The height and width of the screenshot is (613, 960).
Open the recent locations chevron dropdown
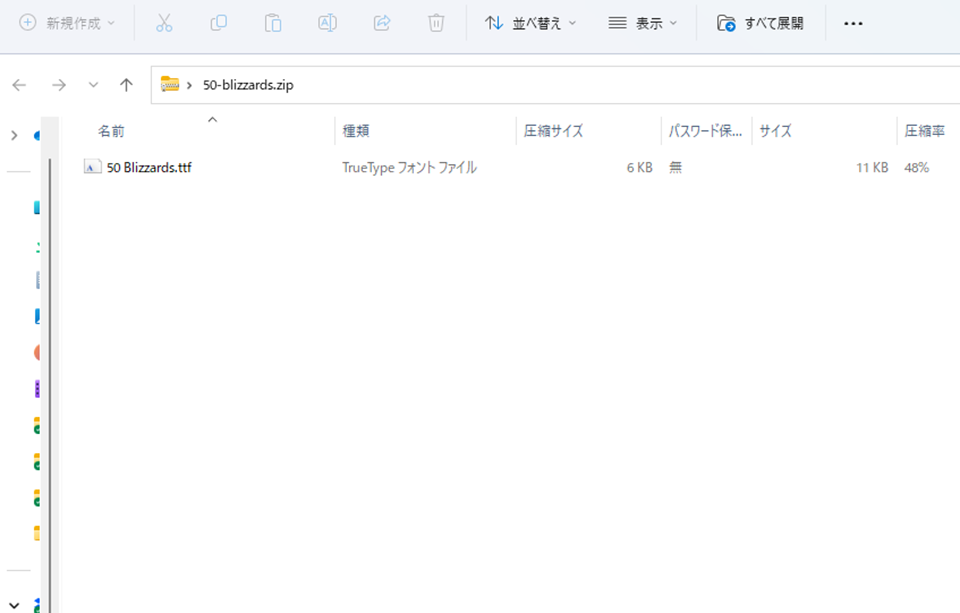[93, 85]
